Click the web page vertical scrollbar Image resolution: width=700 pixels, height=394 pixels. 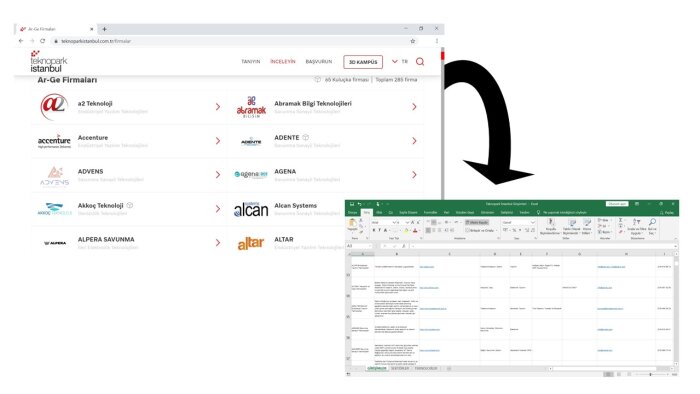click(442, 125)
